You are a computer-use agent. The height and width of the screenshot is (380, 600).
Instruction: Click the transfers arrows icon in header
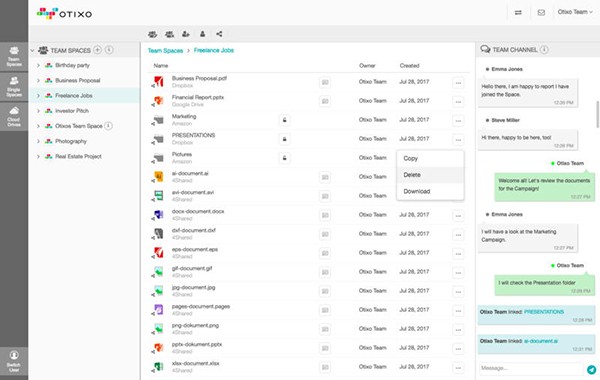pyautogui.click(x=518, y=13)
